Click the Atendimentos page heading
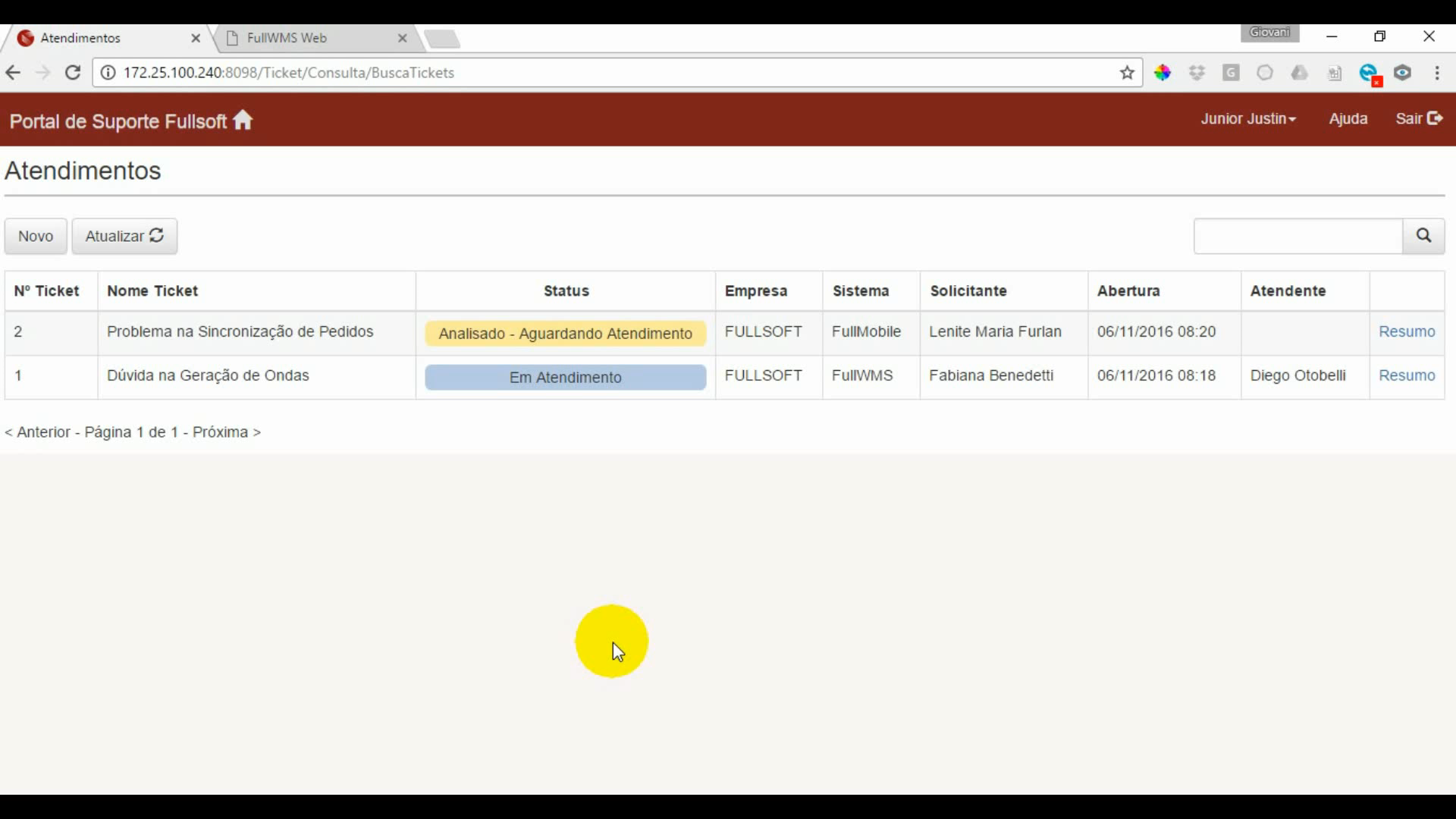The width and height of the screenshot is (1456, 819). [83, 171]
